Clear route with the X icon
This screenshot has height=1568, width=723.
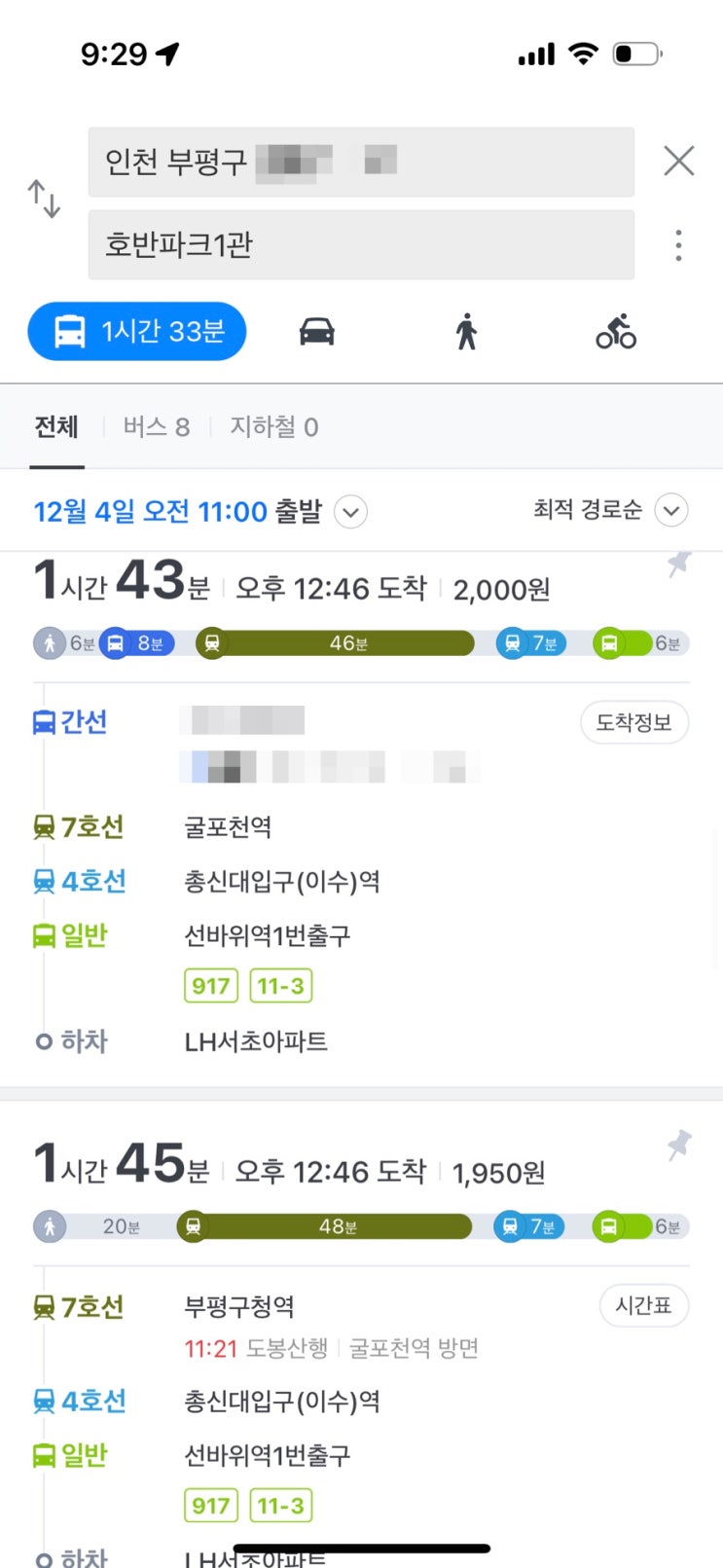tap(678, 161)
